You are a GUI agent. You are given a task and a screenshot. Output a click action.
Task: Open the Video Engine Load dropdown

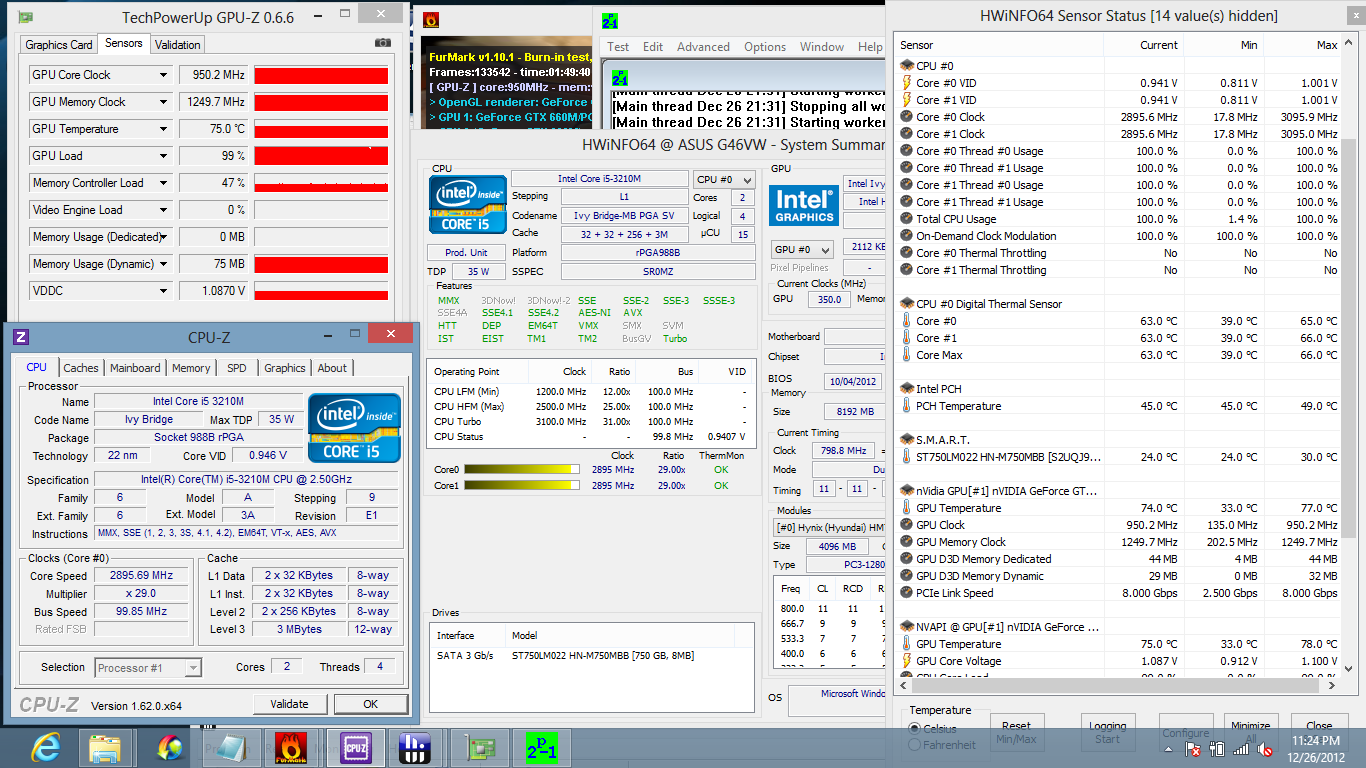164,210
